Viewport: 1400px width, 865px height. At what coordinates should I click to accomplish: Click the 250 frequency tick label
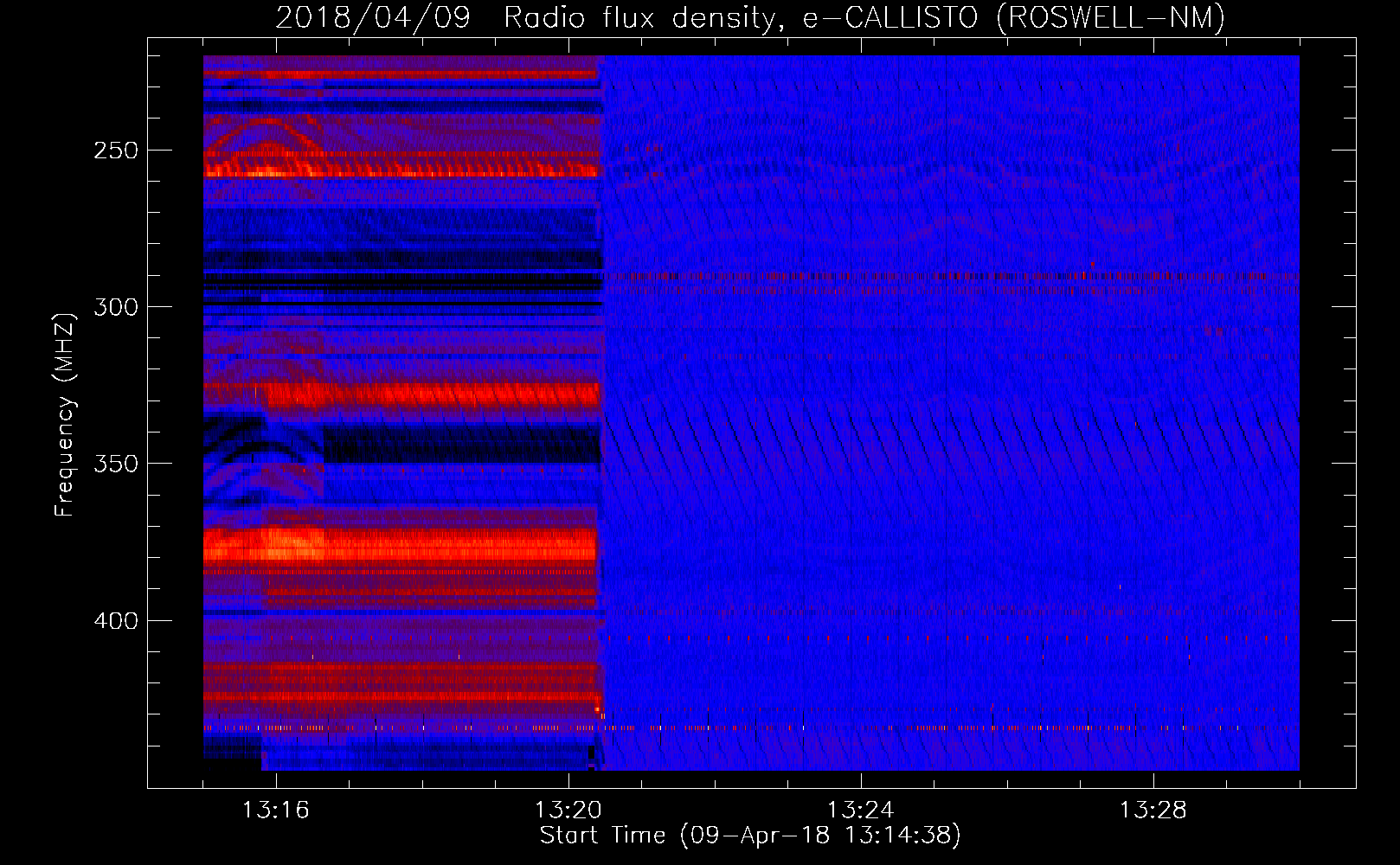[x=116, y=151]
